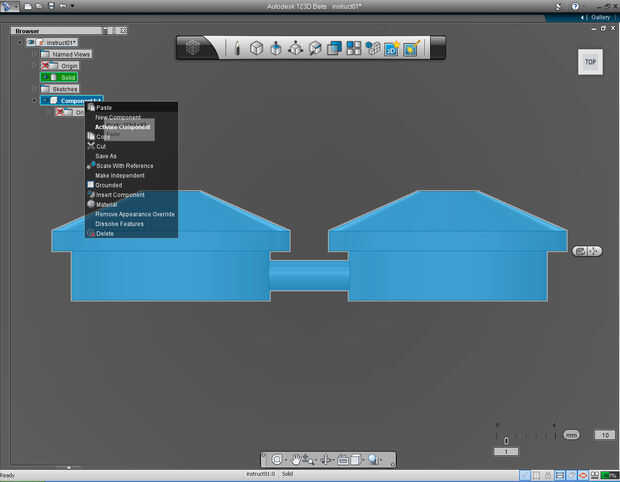Open the grouping cubes with sphere tool
This screenshot has height=482, width=620.
point(372,49)
